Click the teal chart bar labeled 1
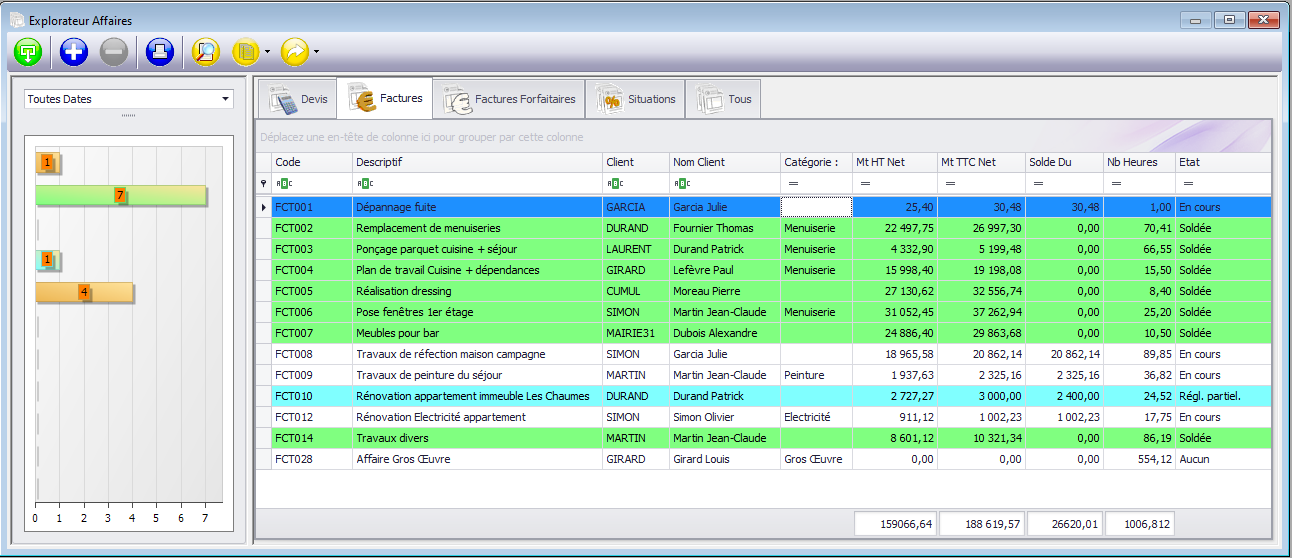 click(48, 260)
